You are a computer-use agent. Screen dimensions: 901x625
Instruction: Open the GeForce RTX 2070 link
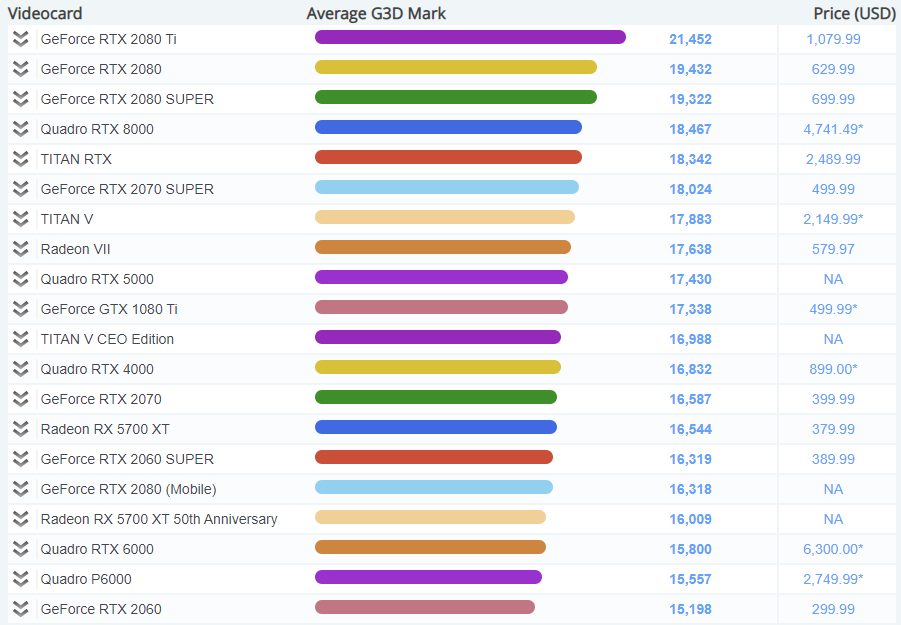(x=101, y=399)
